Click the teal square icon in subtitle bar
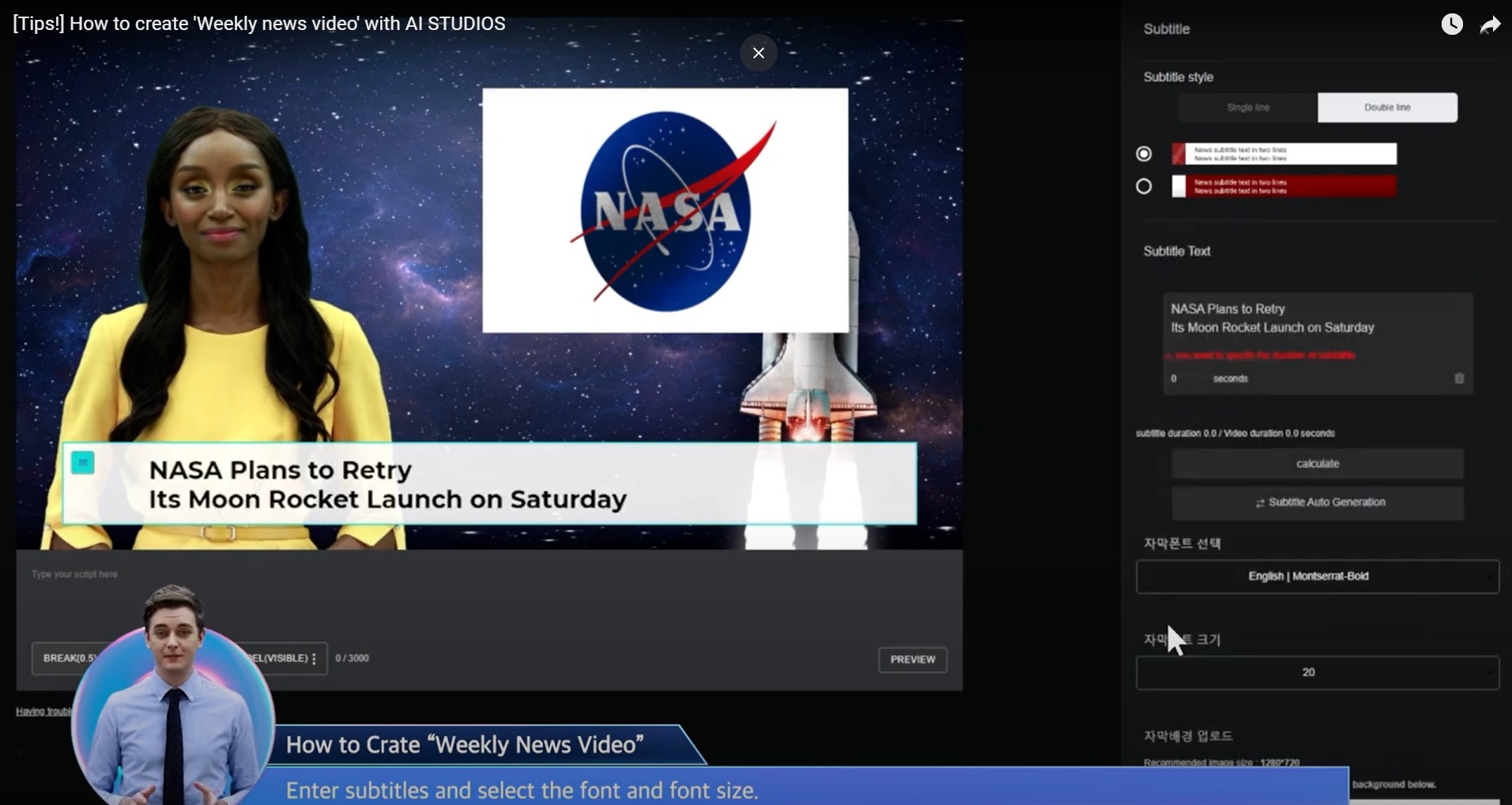Image resolution: width=1512 pixels, height=805 pixels. (x=83, y=463)
